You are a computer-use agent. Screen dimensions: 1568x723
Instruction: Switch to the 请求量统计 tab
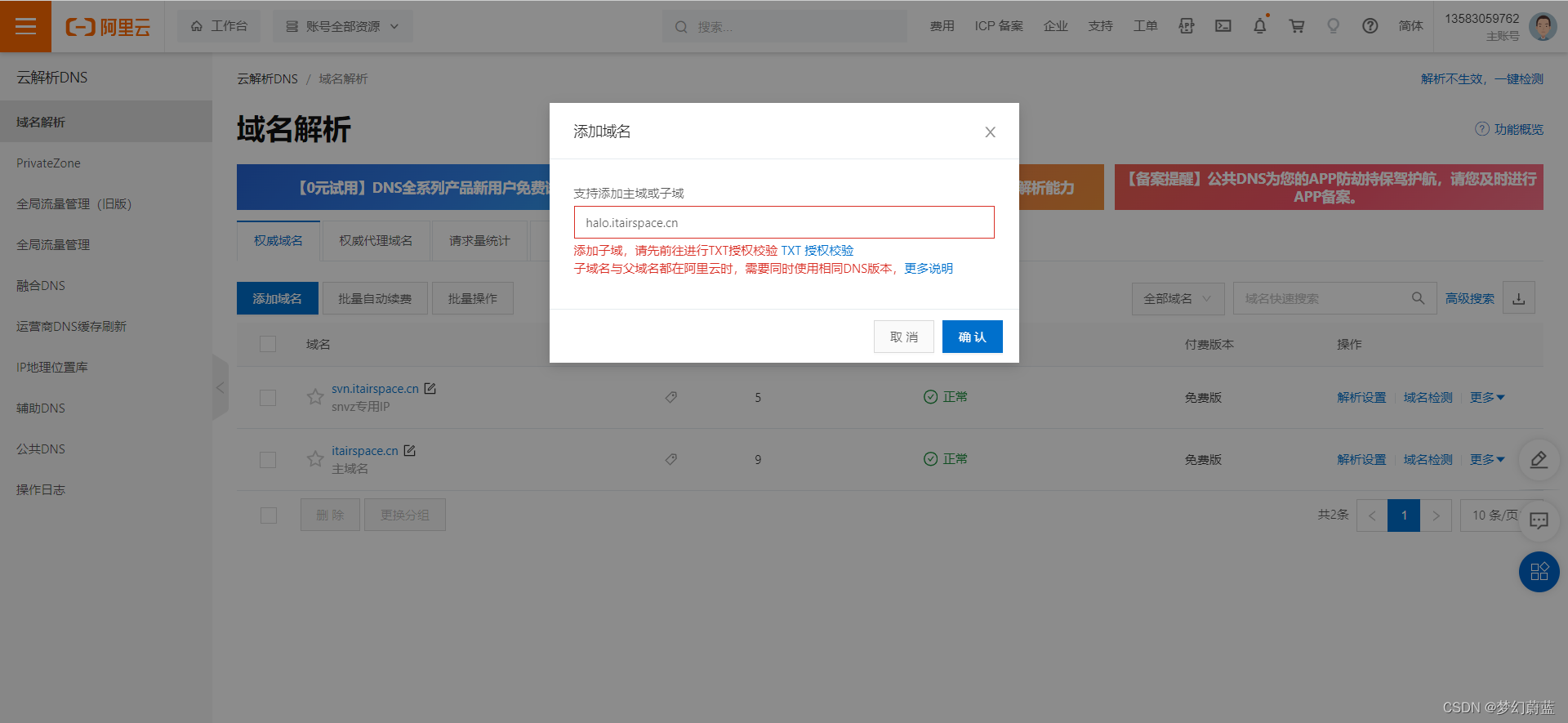[x=479, y=241]
